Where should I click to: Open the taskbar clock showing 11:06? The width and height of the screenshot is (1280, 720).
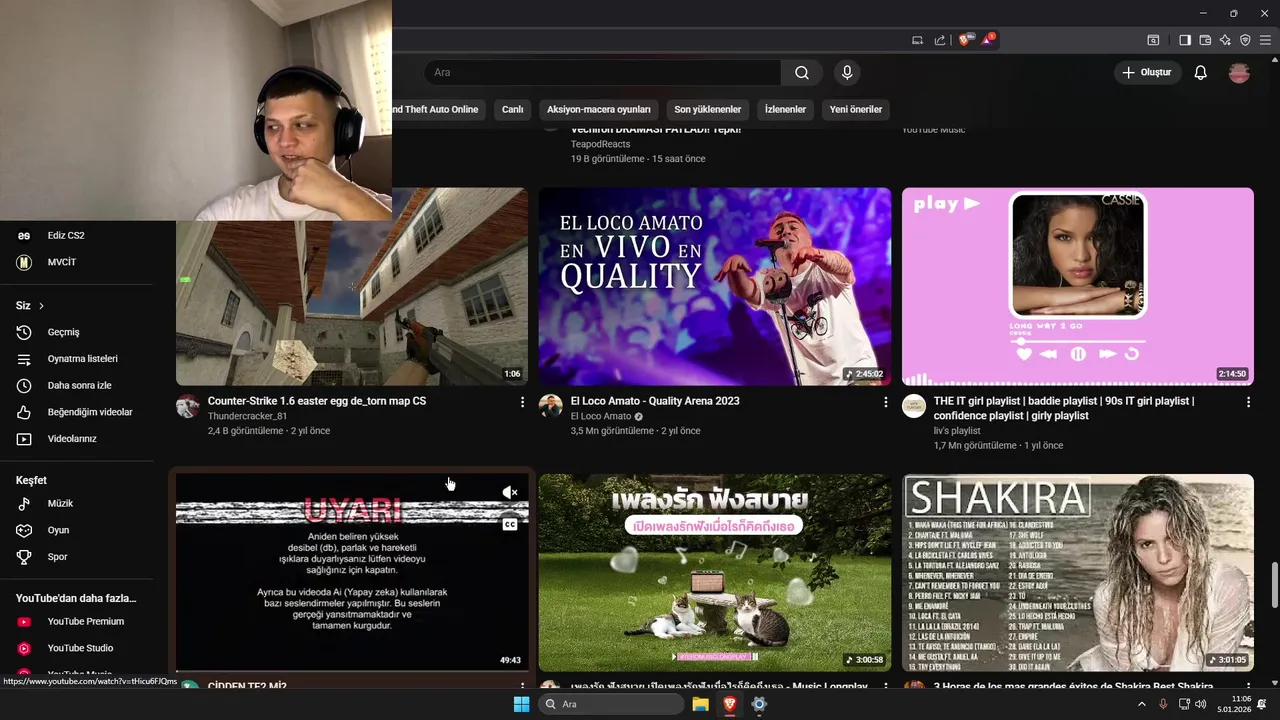tap(1233, 704)
